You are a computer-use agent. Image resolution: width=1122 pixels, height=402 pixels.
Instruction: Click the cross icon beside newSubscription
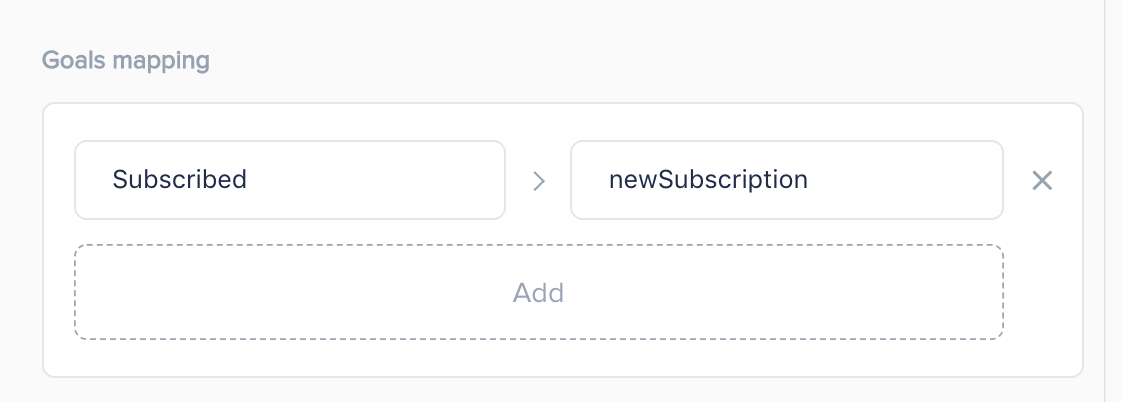[1042, 181]
